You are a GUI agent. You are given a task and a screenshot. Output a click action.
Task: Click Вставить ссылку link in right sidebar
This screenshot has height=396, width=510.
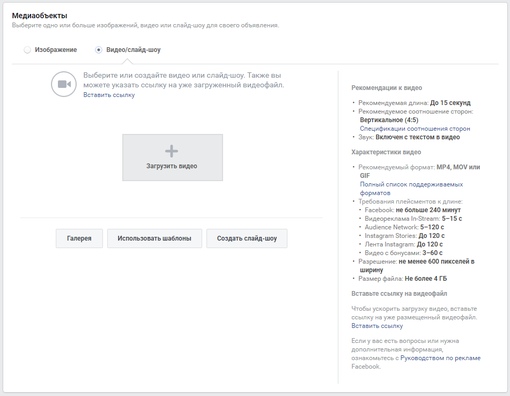pos(377,326)
